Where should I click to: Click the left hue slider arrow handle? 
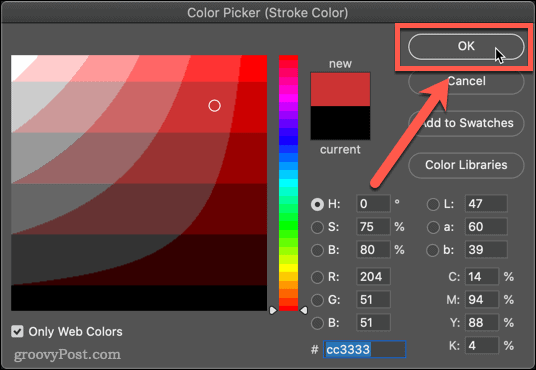coord(273,310)
